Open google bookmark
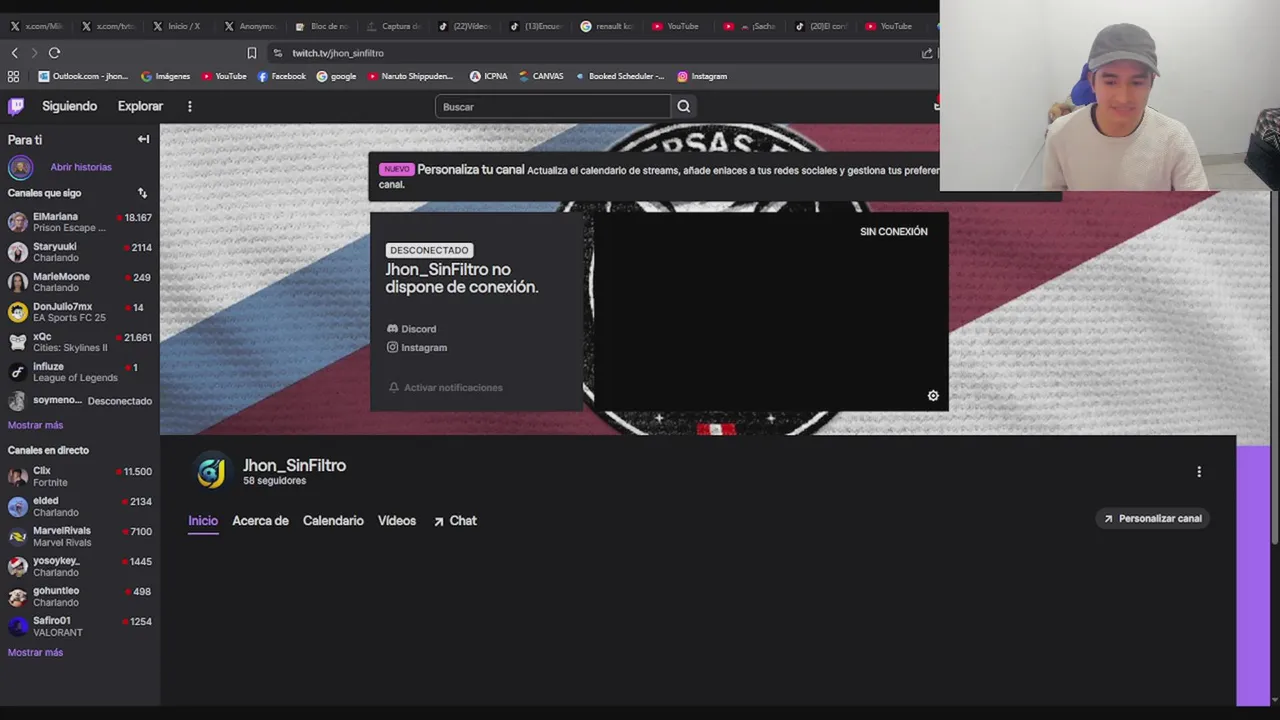 point(337,76)
